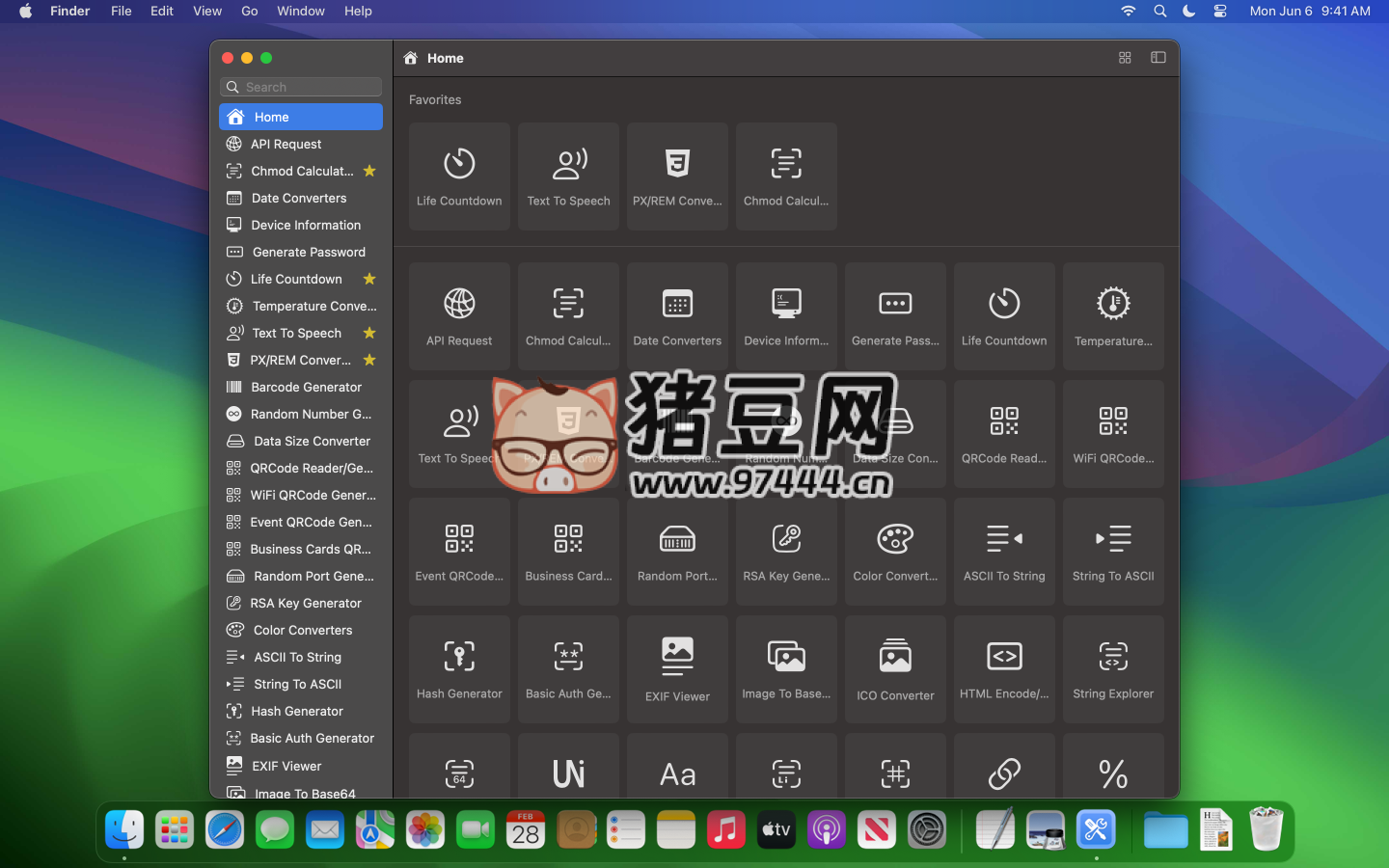Viewport: 1389px width, 868px height.
Task: Launch Safari from the Dock
Action: coord(225,829)
